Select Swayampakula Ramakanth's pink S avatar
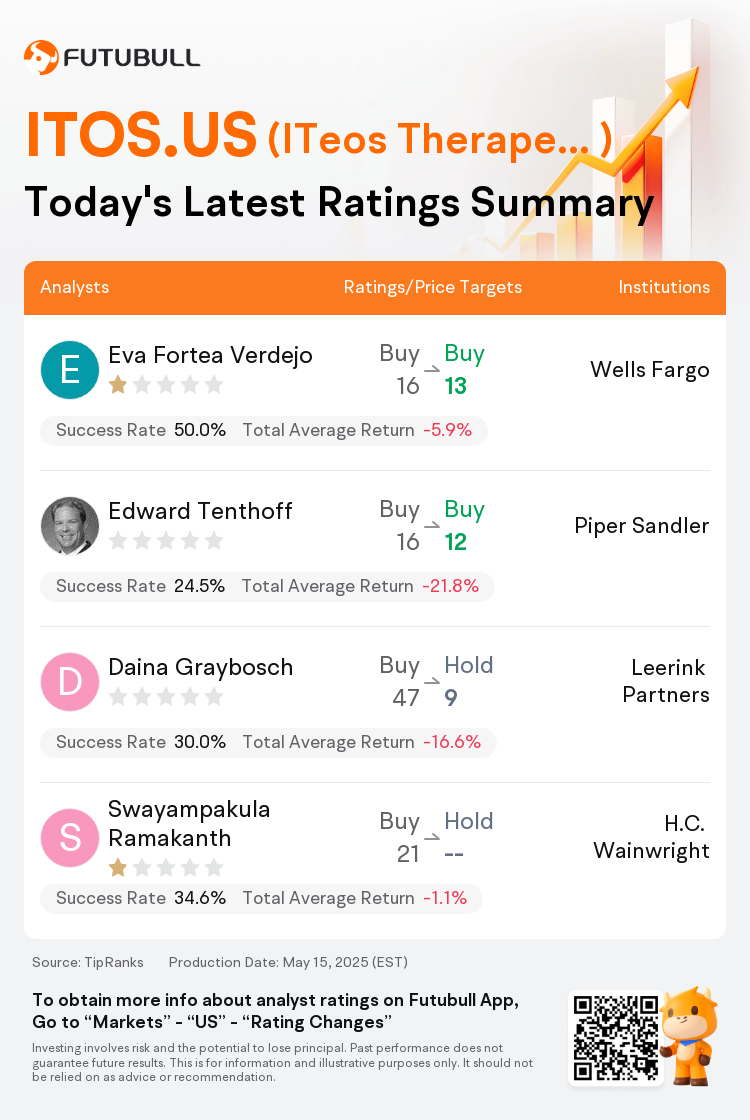 (70, 838)
